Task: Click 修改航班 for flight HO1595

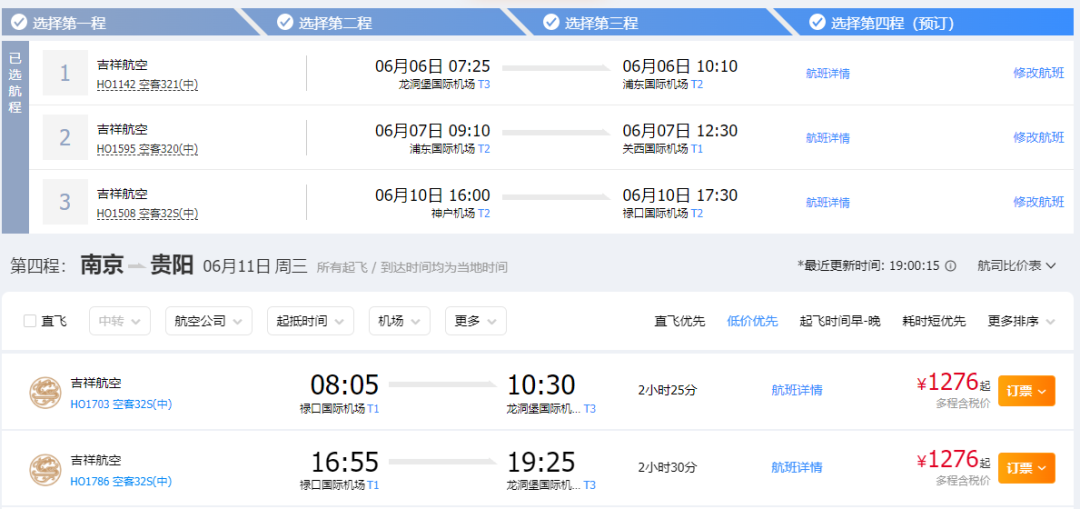Action: coord(1039,137)
